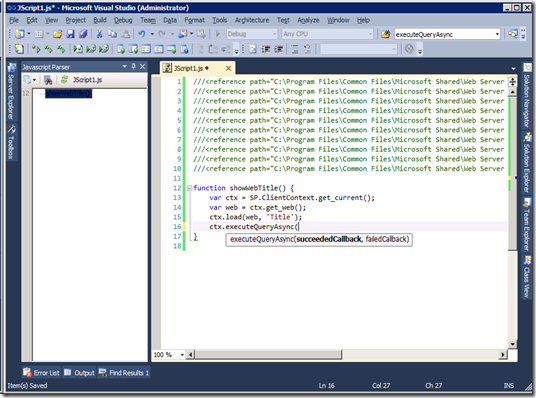Click the split editor handle above scrollbar
The height and width of the screenshot is (398, 536).
[512, 82]
